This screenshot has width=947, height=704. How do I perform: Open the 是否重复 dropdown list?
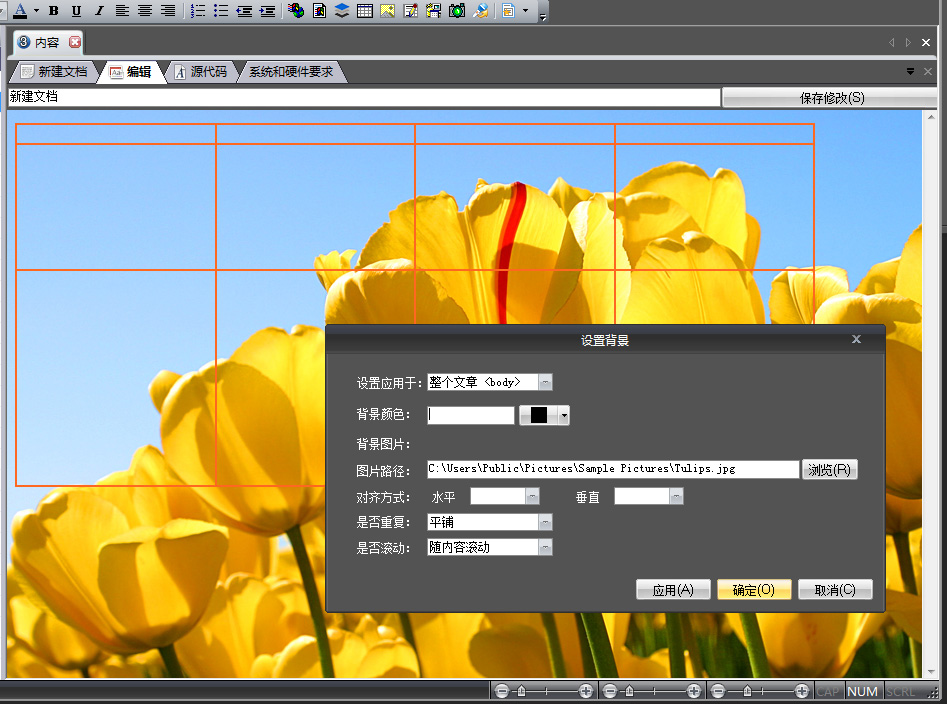[545, 522]
